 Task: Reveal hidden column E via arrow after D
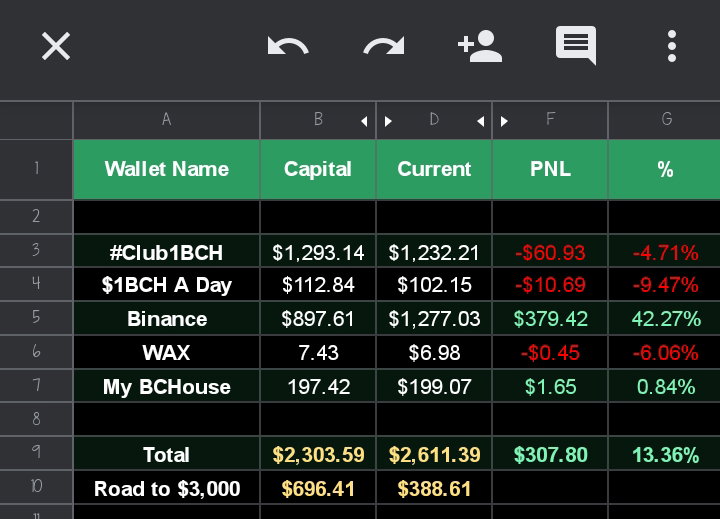tap(480, 121)
